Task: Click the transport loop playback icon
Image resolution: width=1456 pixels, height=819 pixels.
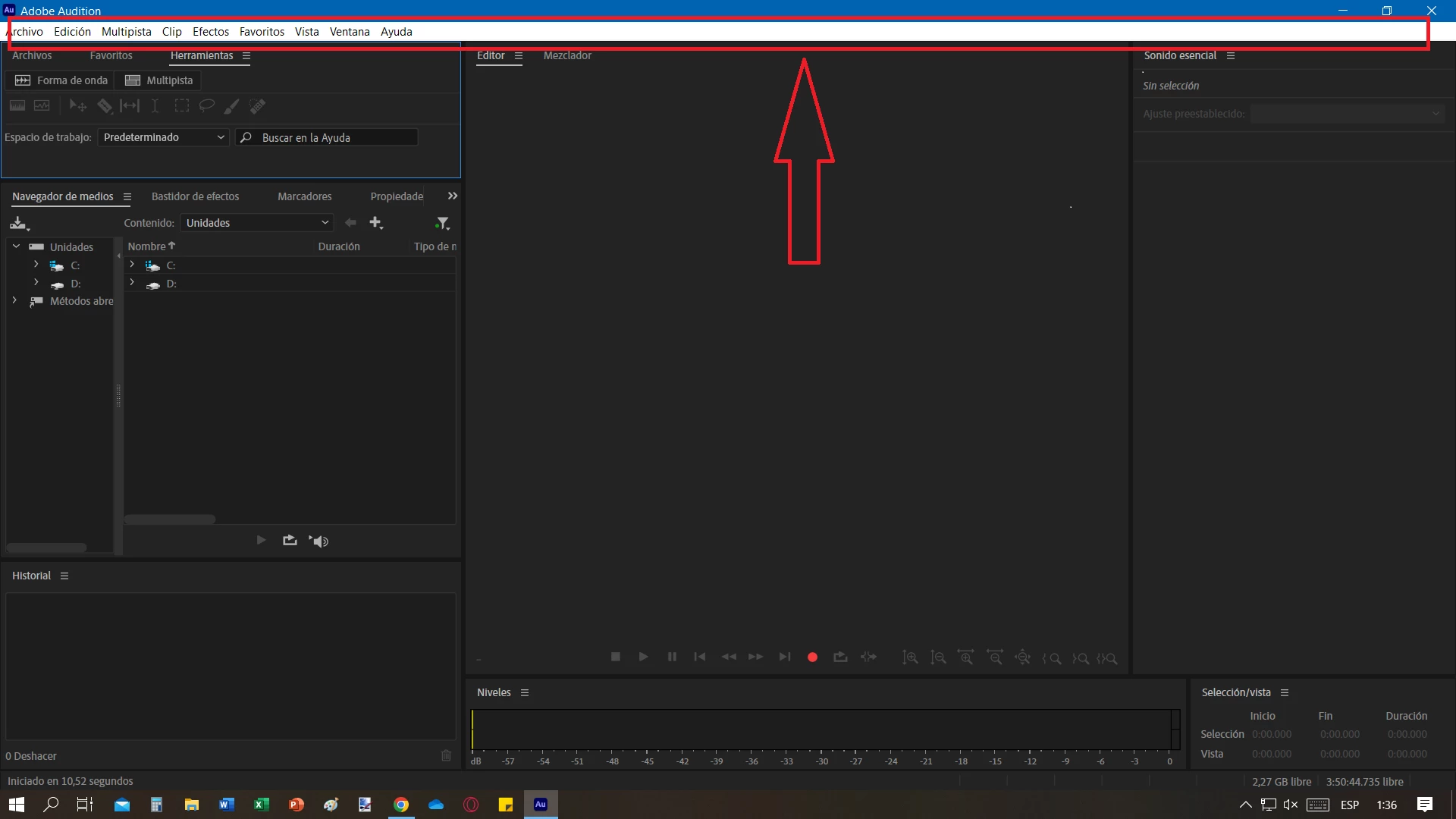Action: click(x=840, y=657)
